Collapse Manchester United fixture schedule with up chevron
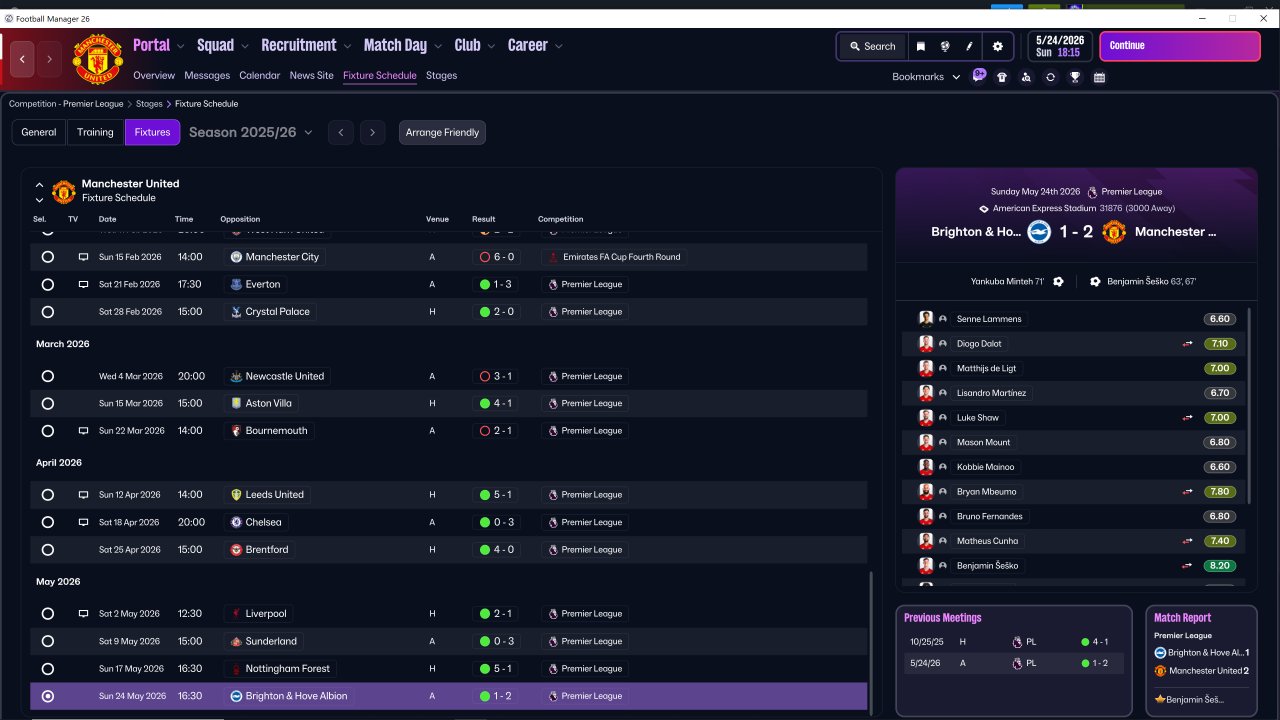 39,185
